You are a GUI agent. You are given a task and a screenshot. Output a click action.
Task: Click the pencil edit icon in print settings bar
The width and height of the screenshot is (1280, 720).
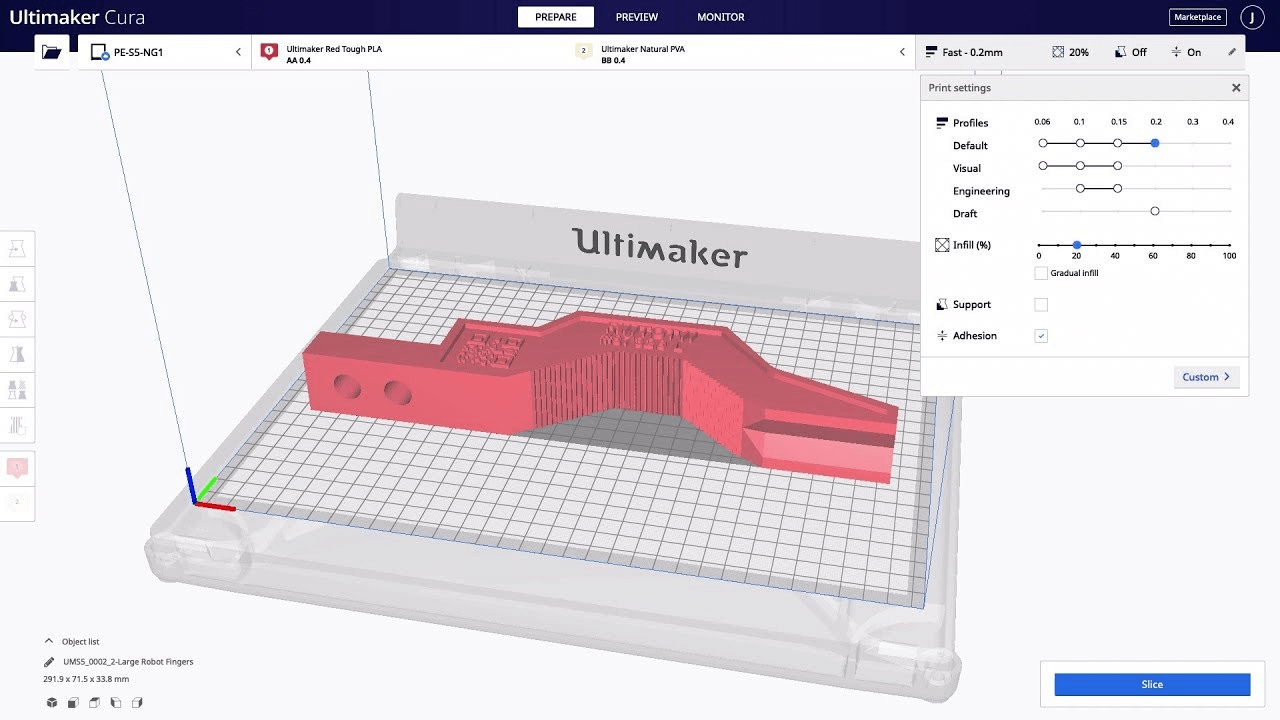click(1232, 52)
